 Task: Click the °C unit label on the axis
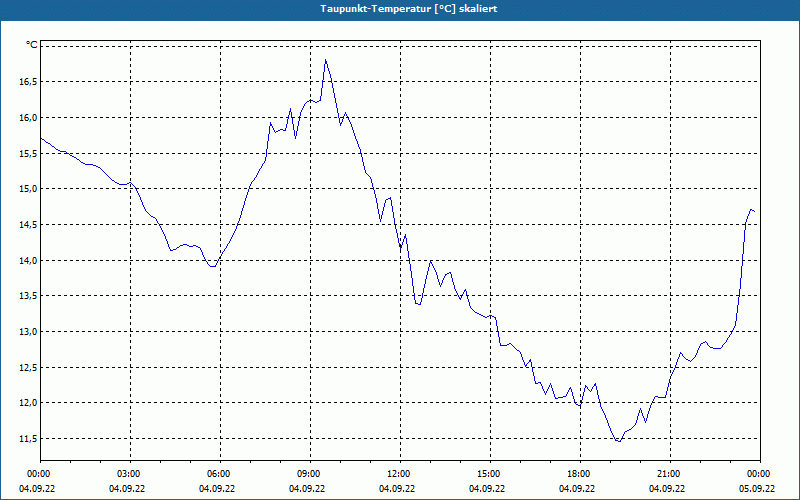(x=32, y=45)
